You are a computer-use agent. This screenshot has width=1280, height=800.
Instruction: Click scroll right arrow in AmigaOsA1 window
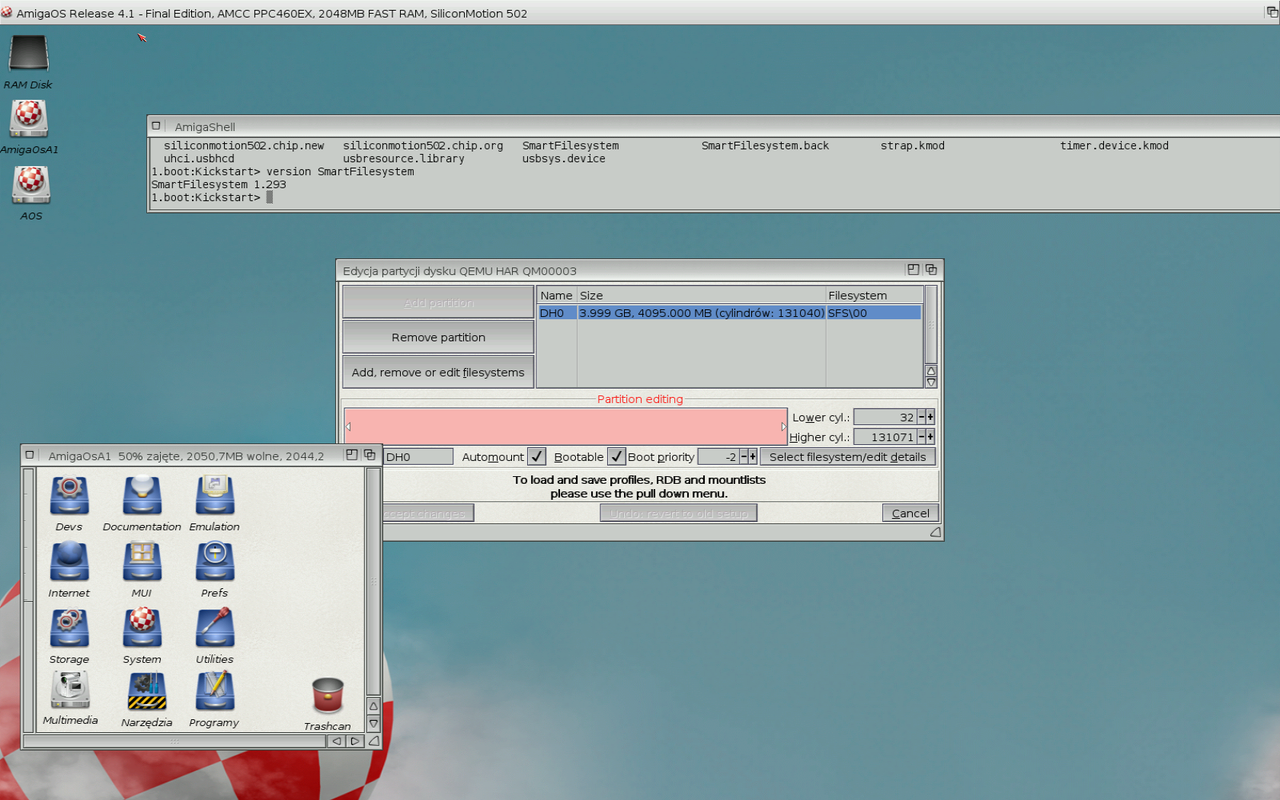pos(355,741)
